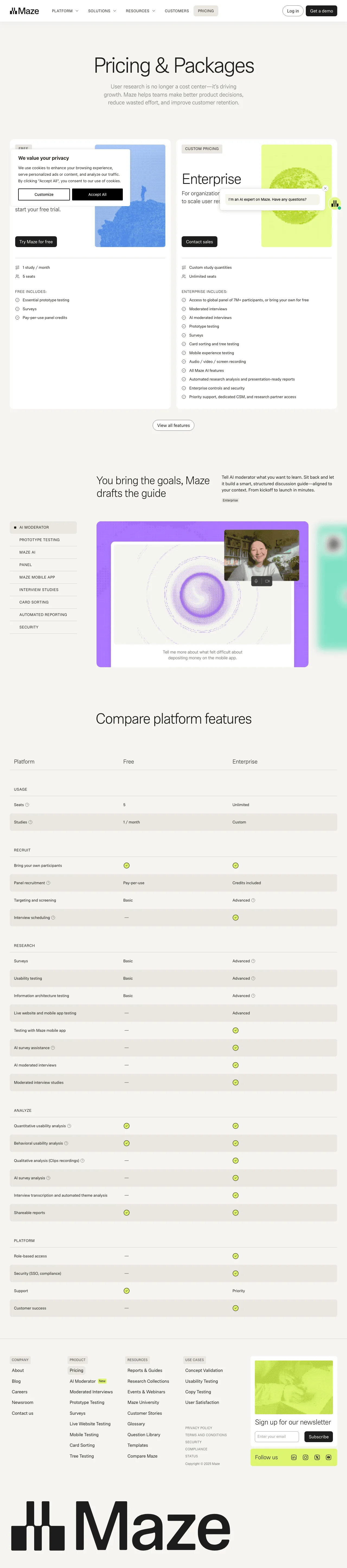Expand the Platform navigation dropdown
Image resolution: width=347 pixels, height=1568 pixels.
click(x=65, y=11)
